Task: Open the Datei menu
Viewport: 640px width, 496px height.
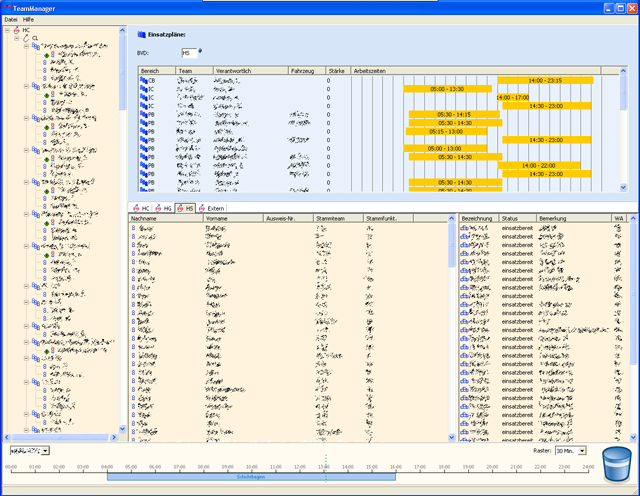Action: [11, 20]
